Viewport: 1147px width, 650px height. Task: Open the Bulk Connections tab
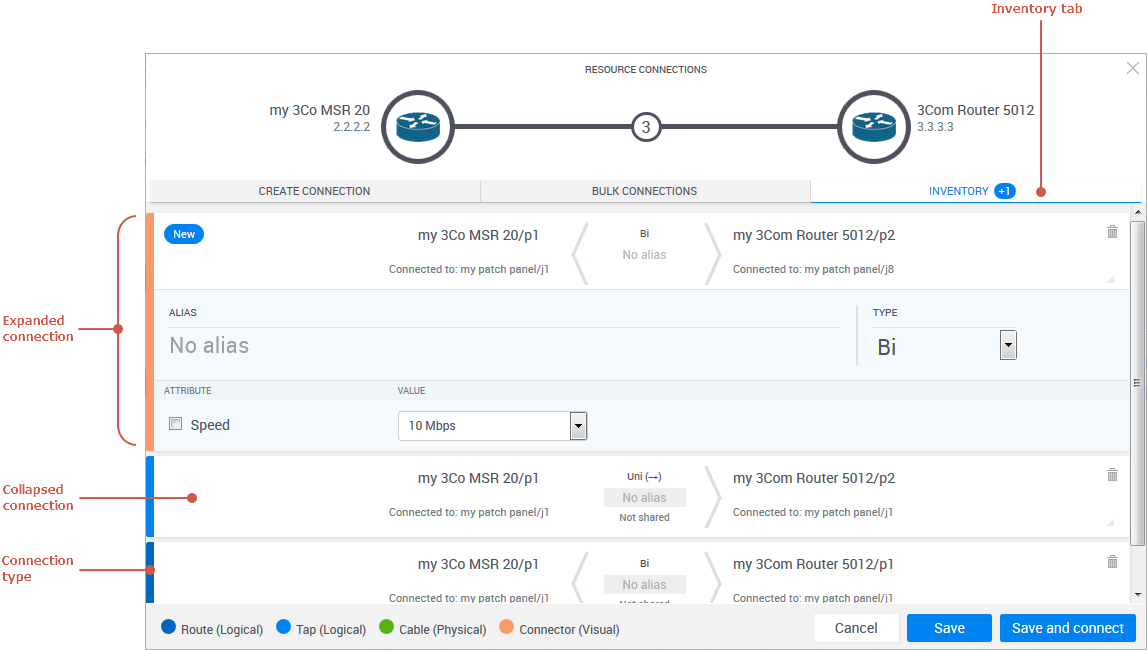click(644, 191)
